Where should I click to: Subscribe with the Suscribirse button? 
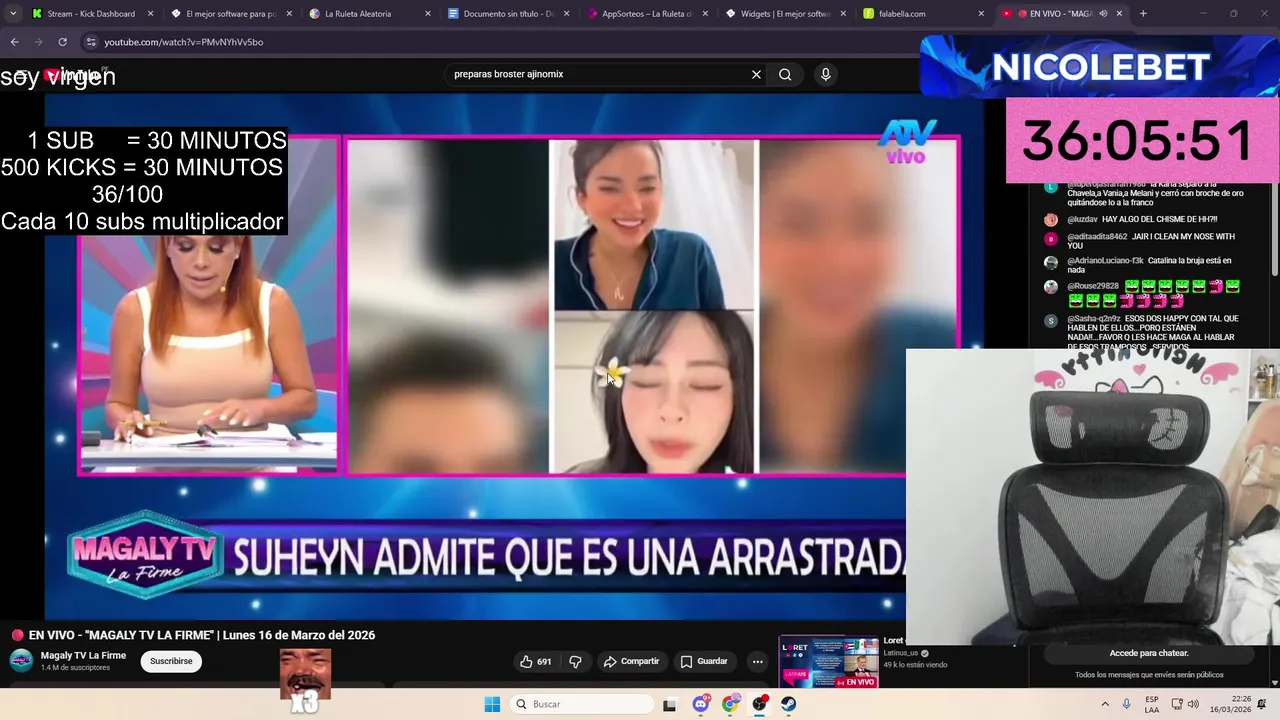tap(171, 661)
